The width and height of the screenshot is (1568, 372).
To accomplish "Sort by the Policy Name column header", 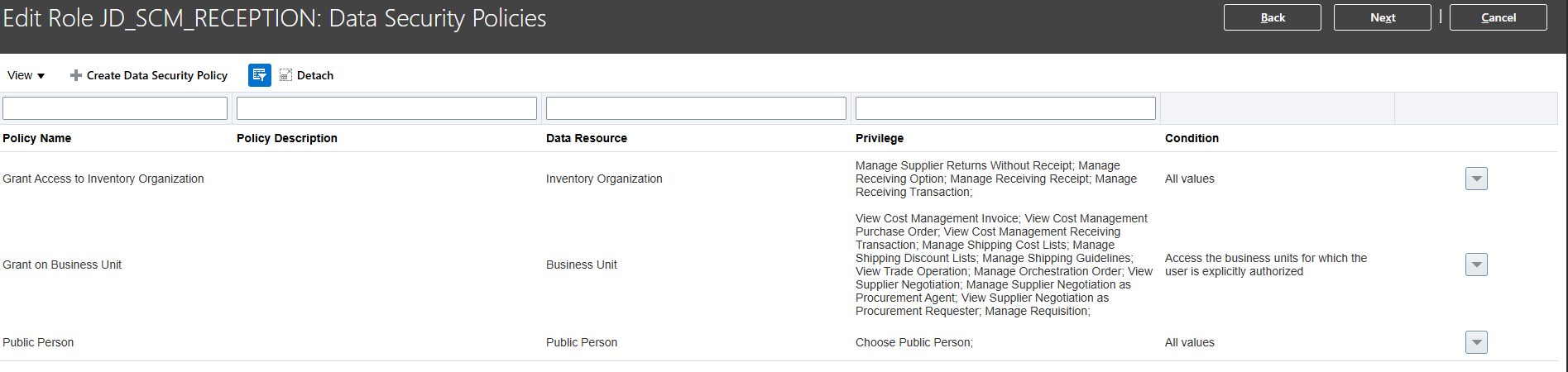I will 37,138.
